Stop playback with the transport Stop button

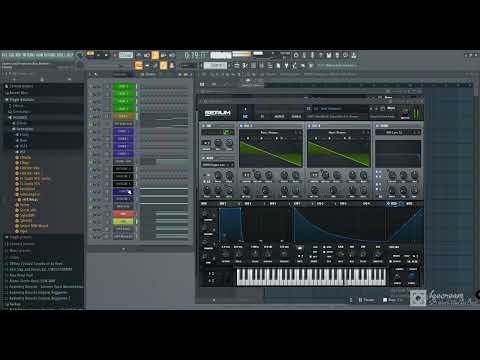coord(106,55)
